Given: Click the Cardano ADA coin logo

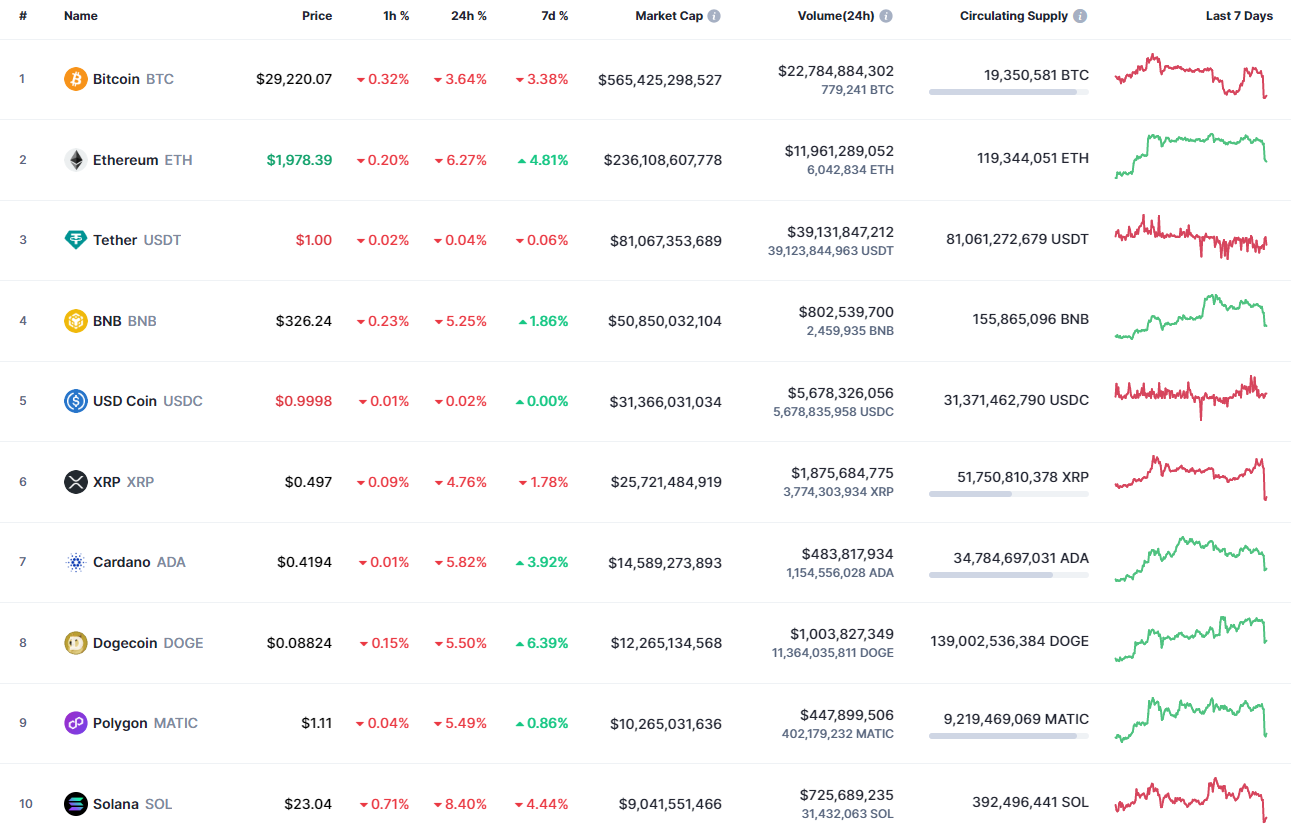Looking at the screenshot, I should pyautogui.click(x=75, y=562).
